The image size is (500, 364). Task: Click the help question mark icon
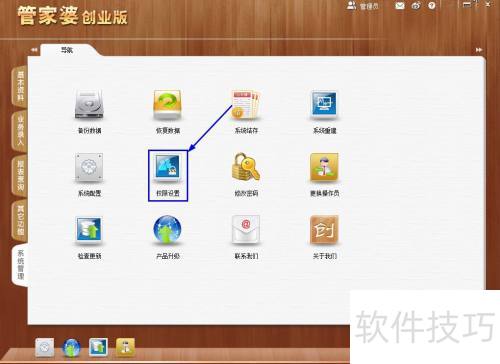point(432,6)
